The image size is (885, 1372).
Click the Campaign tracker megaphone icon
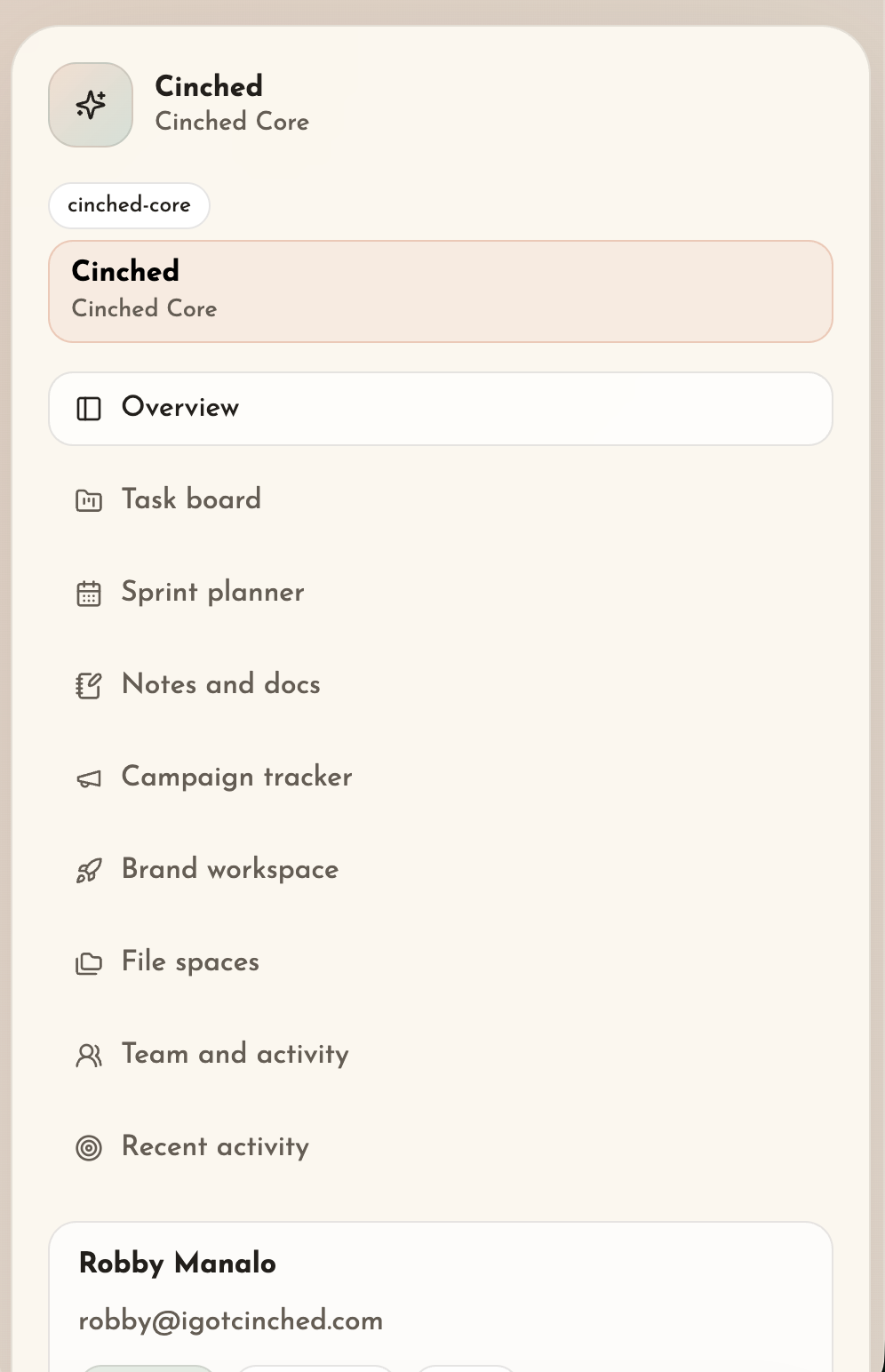pos(89,779)
